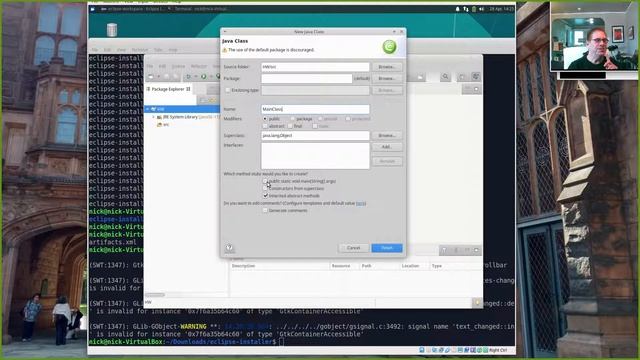Open the help icon in New Java Class dialog

pos(229,248)
